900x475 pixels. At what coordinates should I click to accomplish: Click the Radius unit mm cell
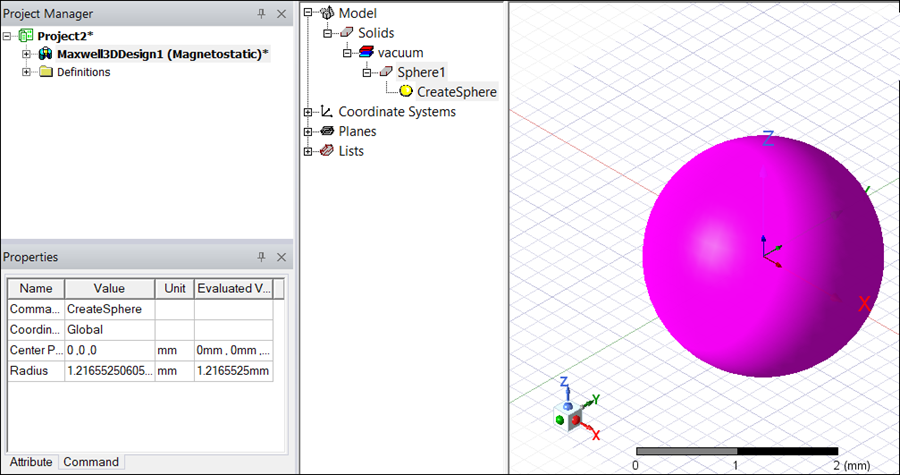pos(174,371)
